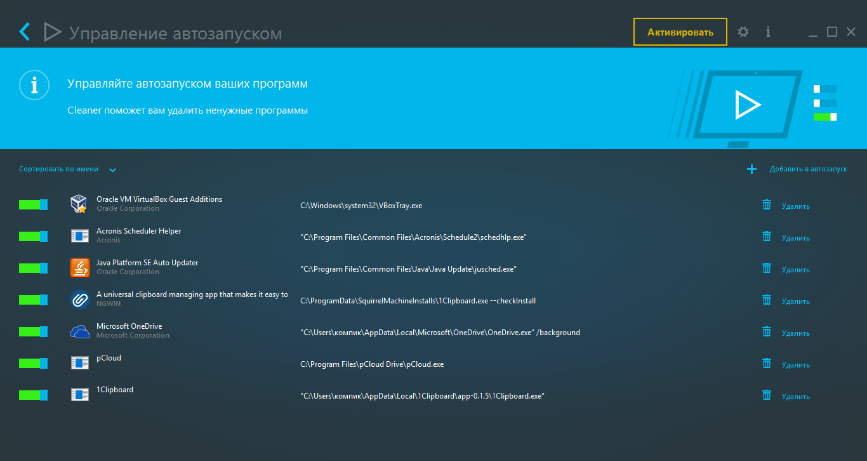Open settings via the gear icon
The width and height of the screenshot is (867, 461).
click(x=743, y=32)
